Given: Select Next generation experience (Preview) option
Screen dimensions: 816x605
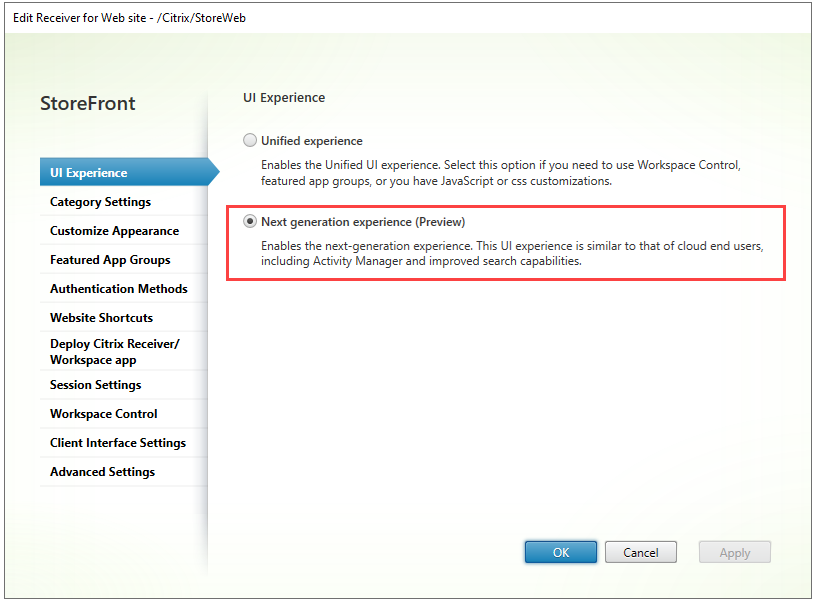Looking at the screenshot, I should pos(250,222).
